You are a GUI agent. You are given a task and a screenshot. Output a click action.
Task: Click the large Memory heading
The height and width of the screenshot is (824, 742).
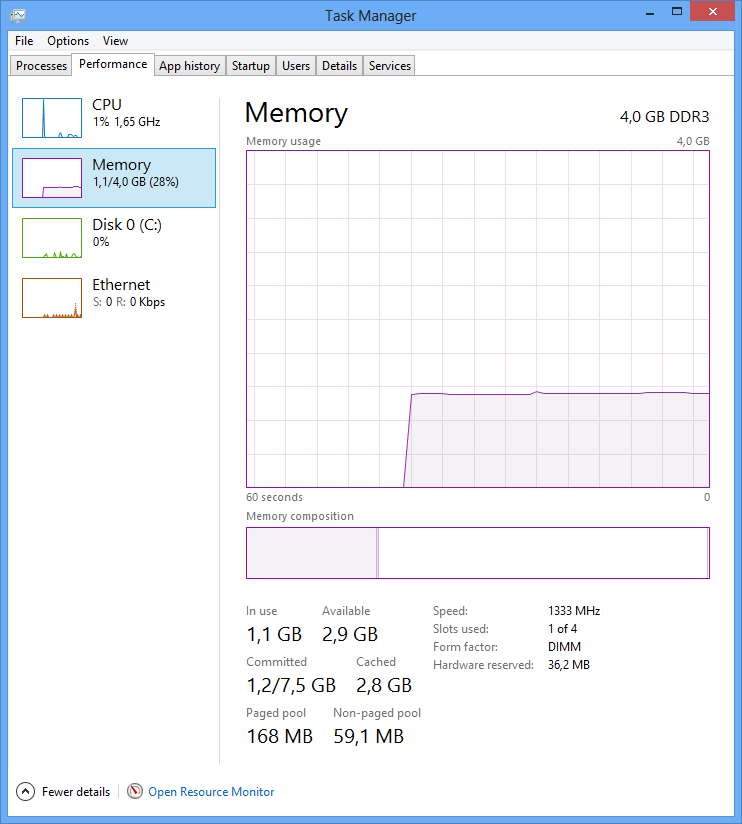(x=296, y=113)
